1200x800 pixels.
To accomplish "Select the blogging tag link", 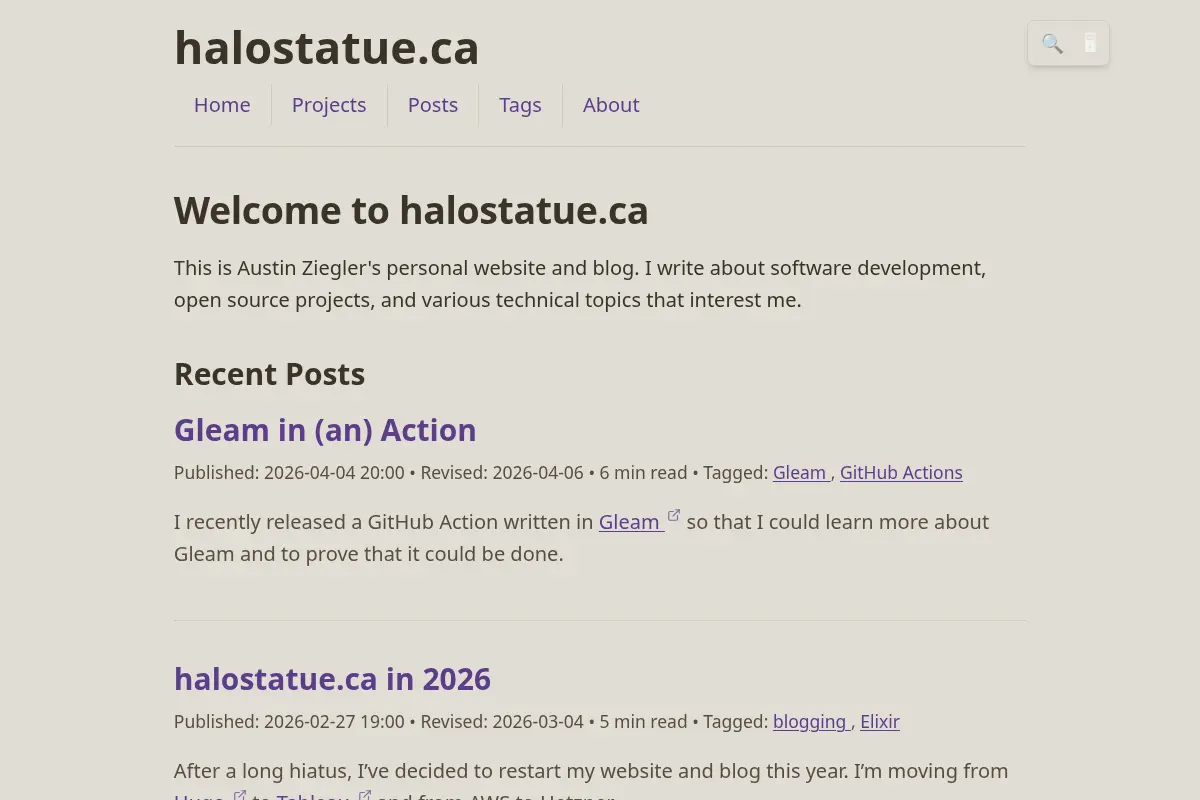I will click(x=811, y=722).
